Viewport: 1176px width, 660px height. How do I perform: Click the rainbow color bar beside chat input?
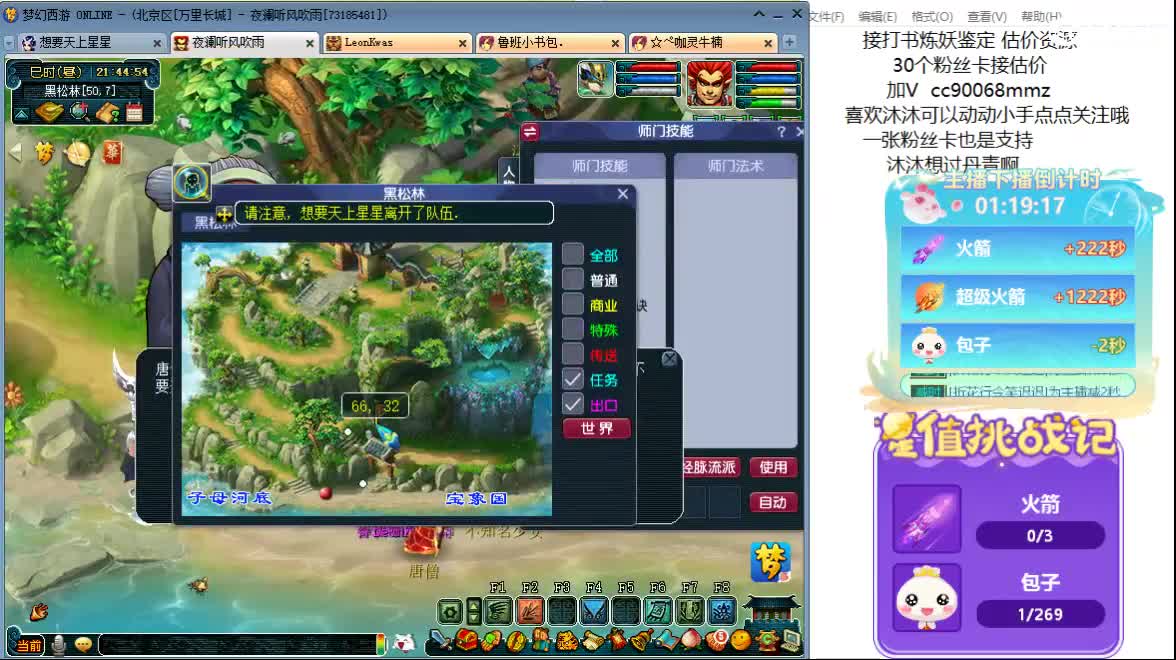point(381,644)
